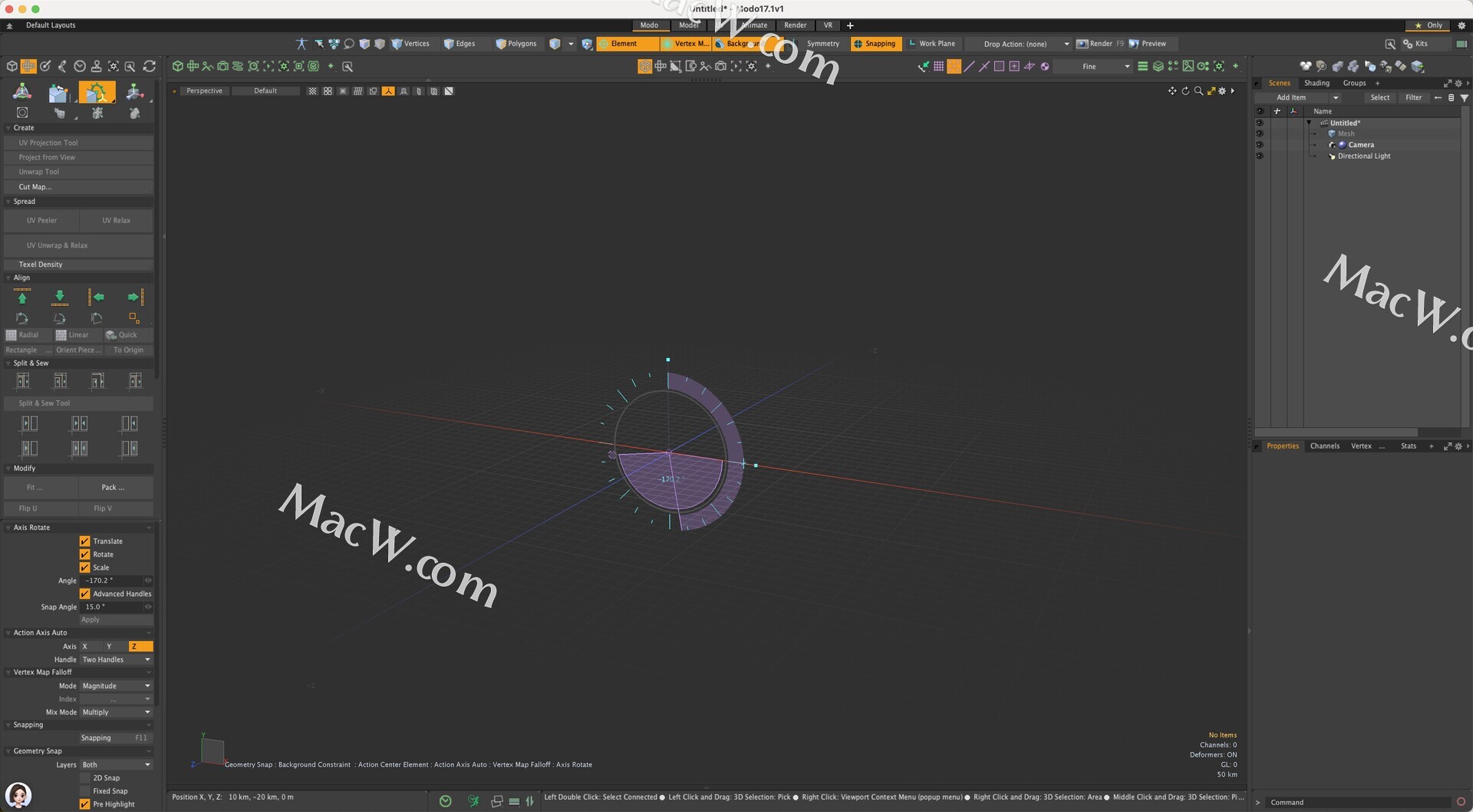1473x812 pixels.
Task: Enable the 2D Snap checkbox
Action: [x=85, y=778]
